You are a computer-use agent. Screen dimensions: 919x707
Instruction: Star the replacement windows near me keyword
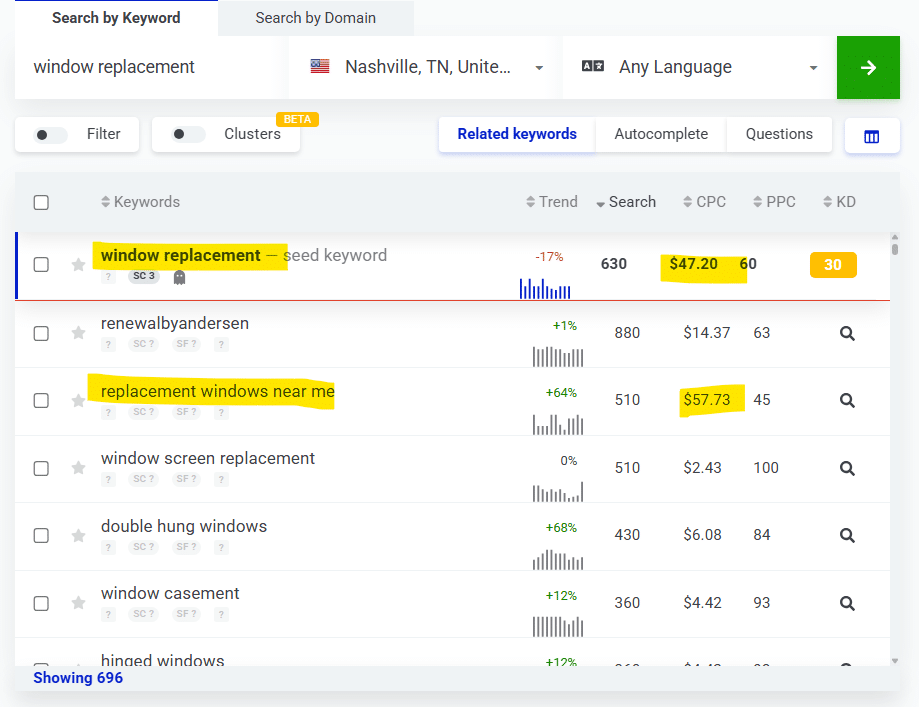(78, 400)
